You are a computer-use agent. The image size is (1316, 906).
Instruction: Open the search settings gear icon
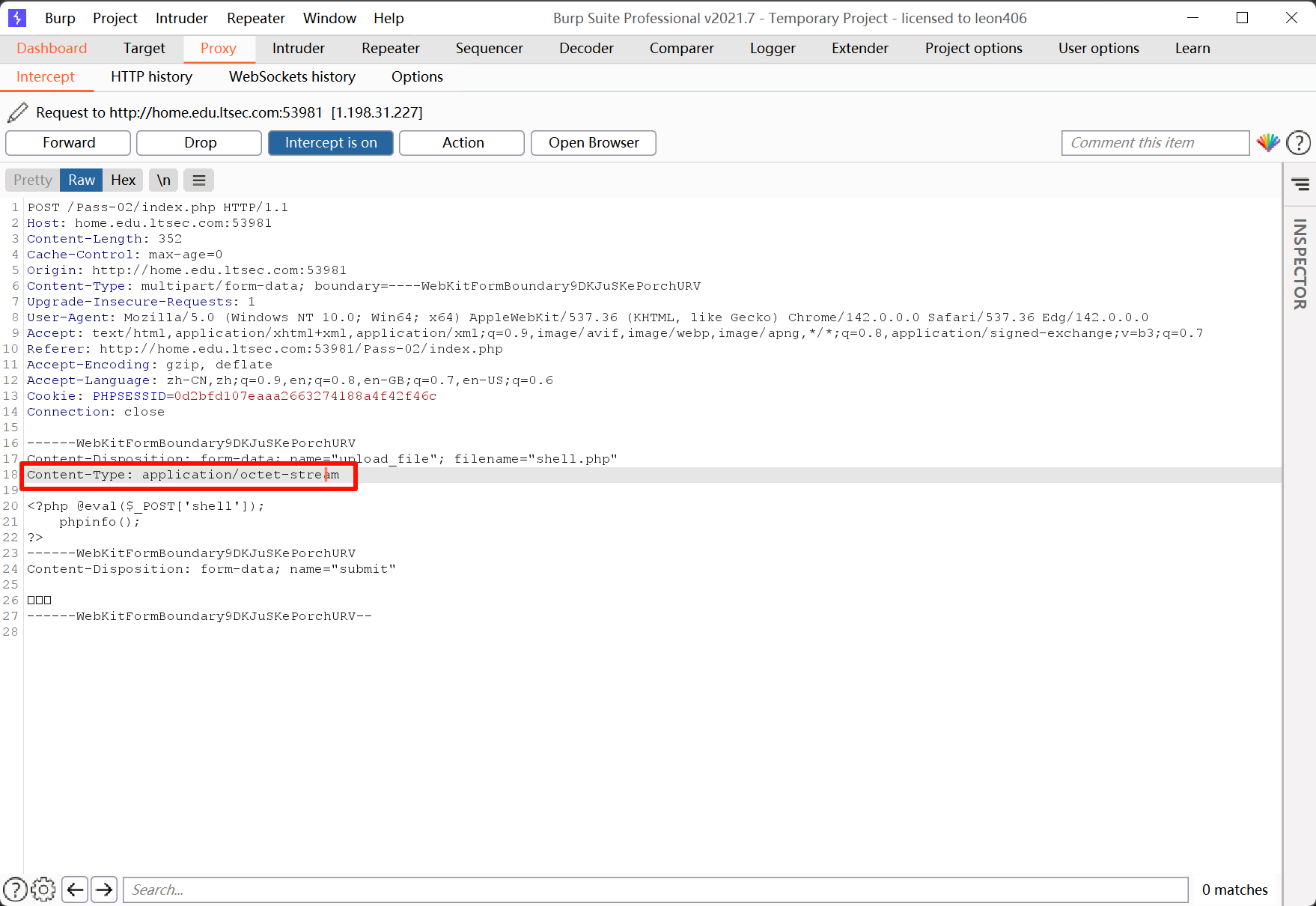pyautogui.click(x=43, y=890)
